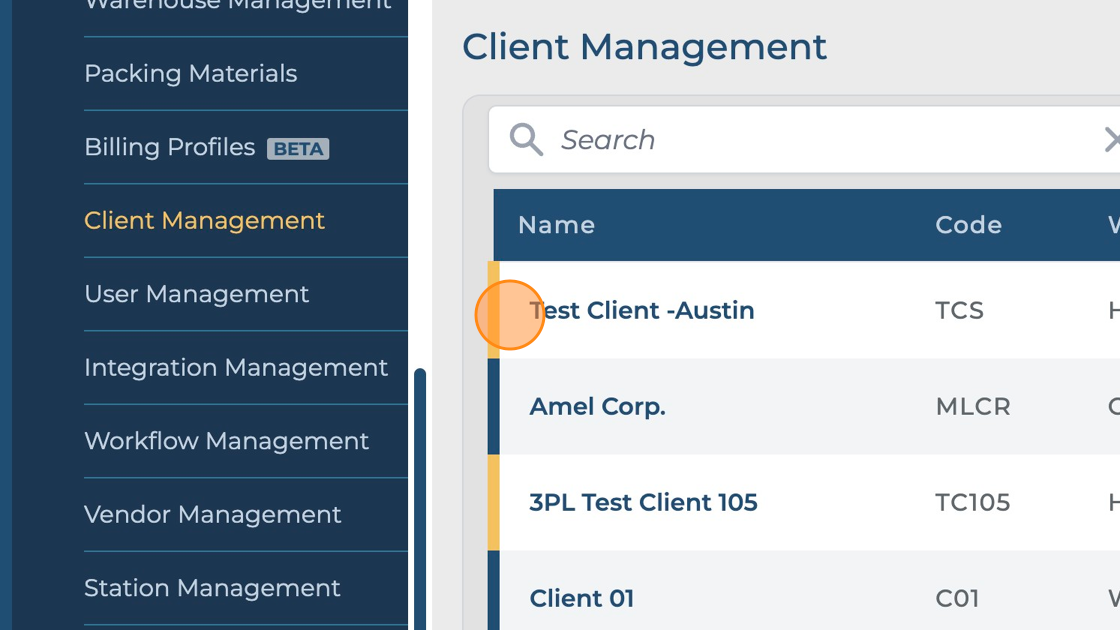Open User Management page
This screenshot has width=1120, height=630.
196,294
